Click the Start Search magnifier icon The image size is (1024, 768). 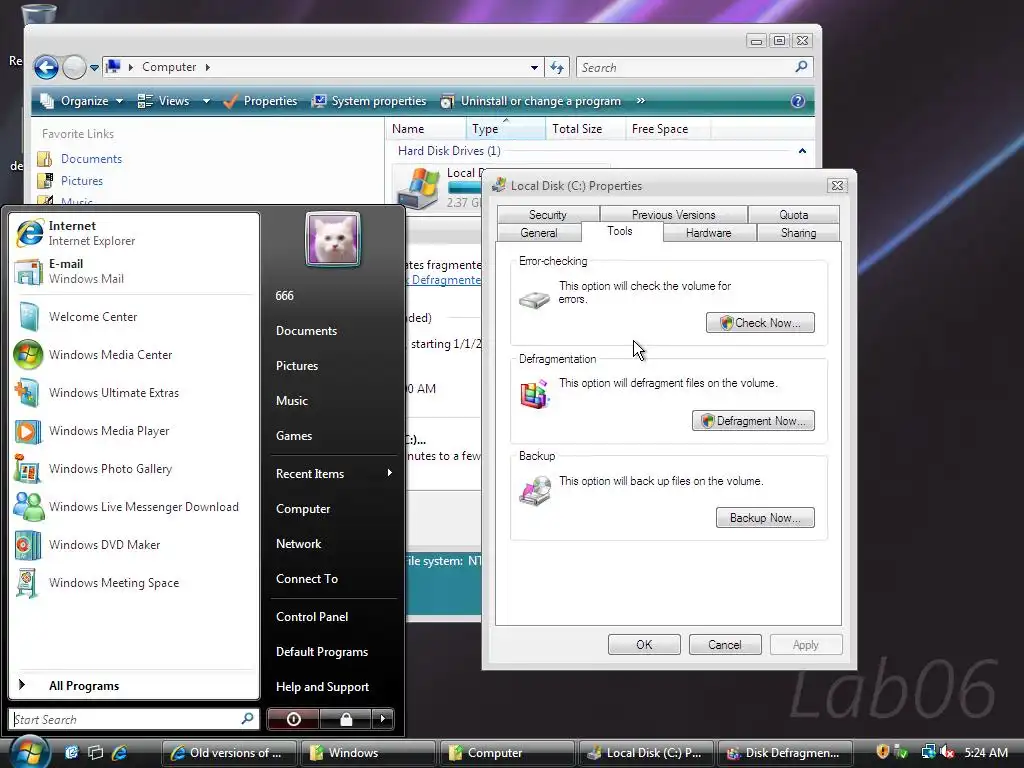tap(247, 718)
